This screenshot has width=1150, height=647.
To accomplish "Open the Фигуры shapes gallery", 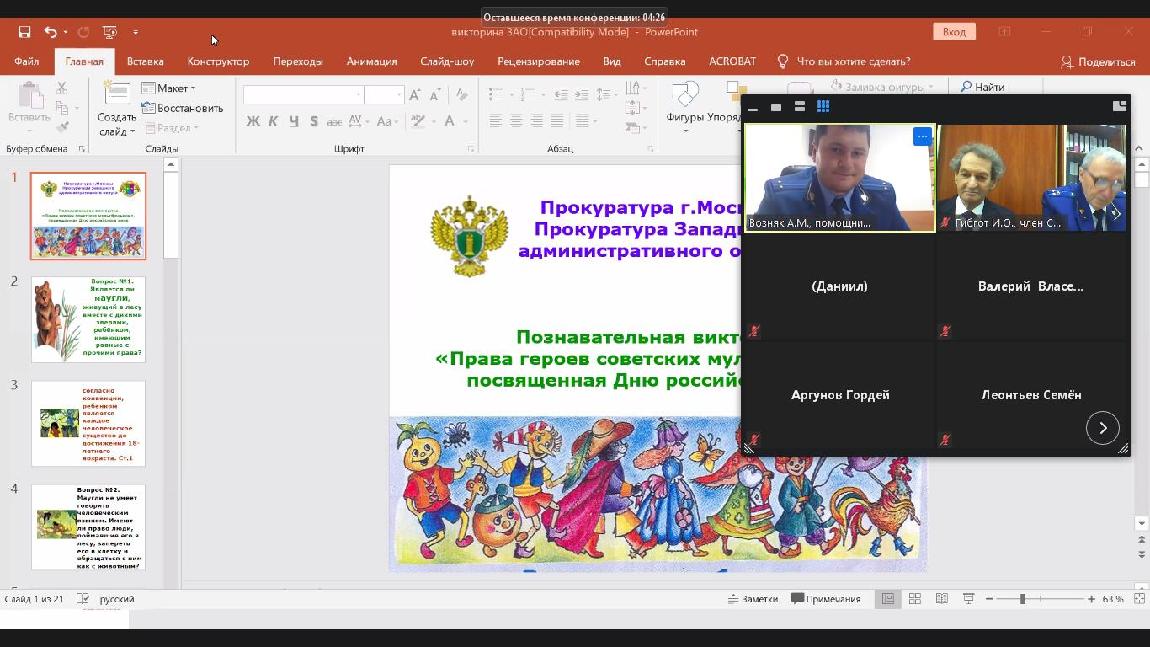I will 684,104.
